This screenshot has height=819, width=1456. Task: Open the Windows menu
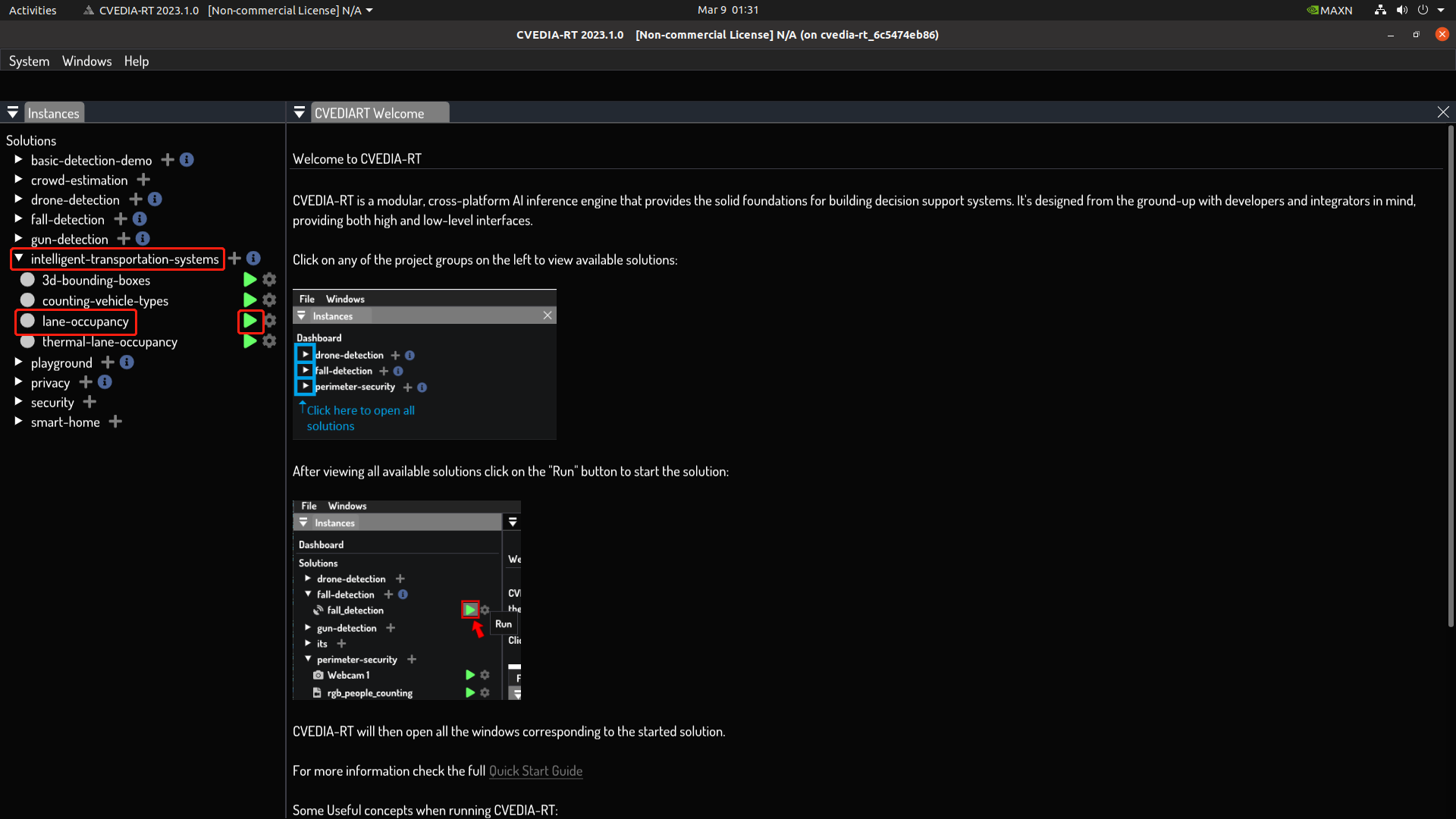86,61
